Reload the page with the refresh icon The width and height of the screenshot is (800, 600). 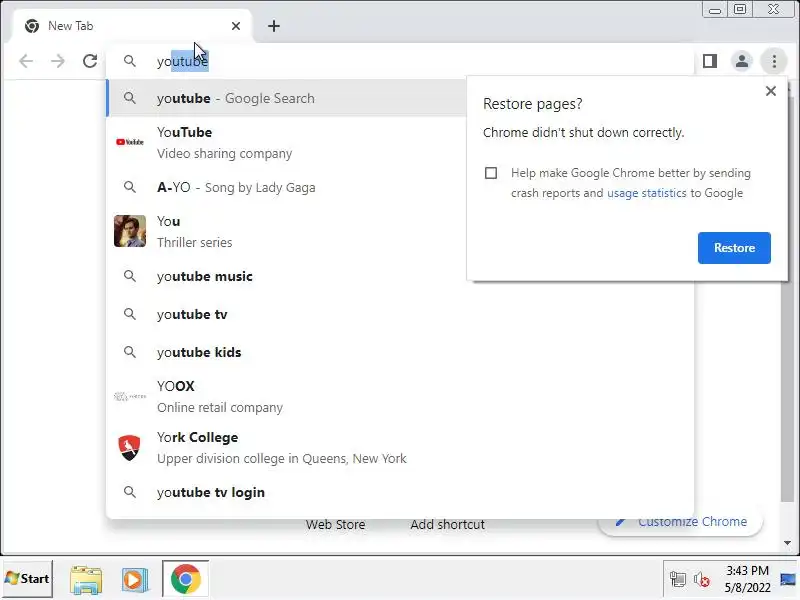tap(90, 61)
